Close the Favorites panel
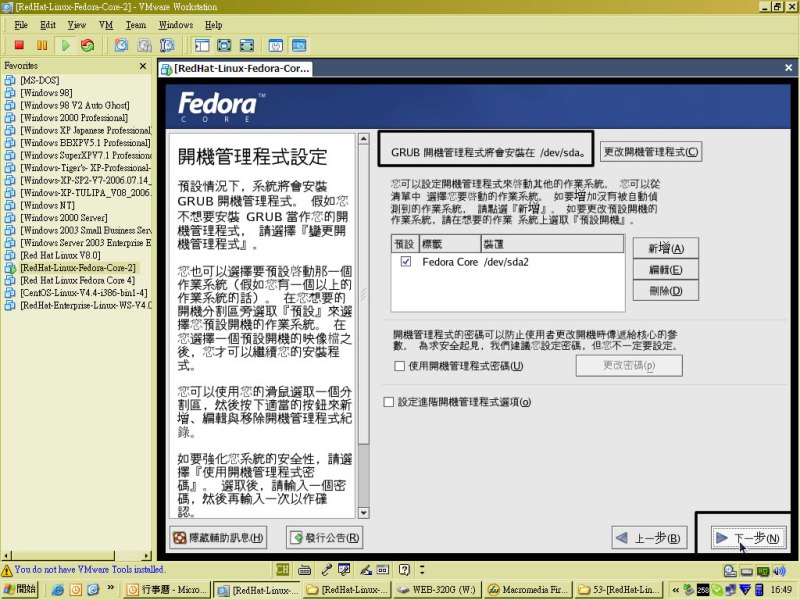Image resolution: width=800 pixels, height=600 pixels. tap(143, 66)
